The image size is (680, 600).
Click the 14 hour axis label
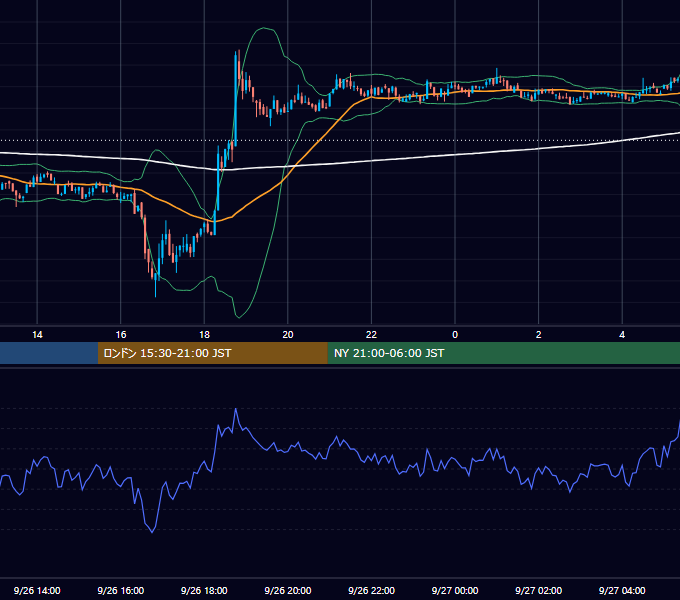(x=37, y=335)
